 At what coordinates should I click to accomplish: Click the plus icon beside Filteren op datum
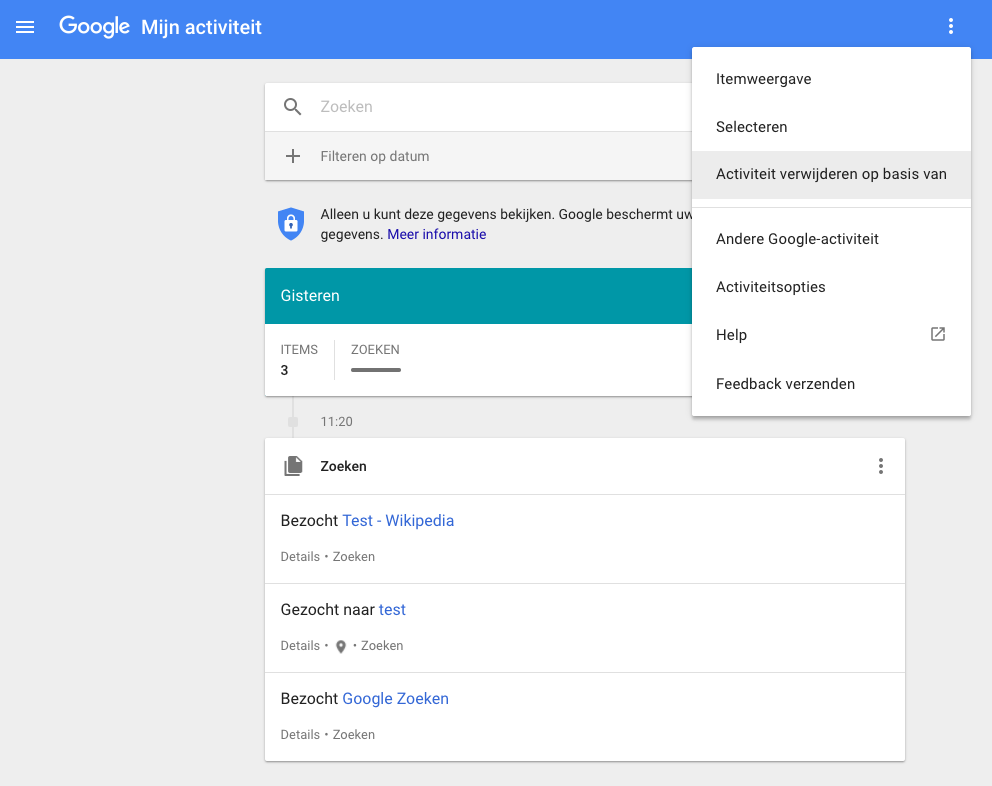pos(292,156)
